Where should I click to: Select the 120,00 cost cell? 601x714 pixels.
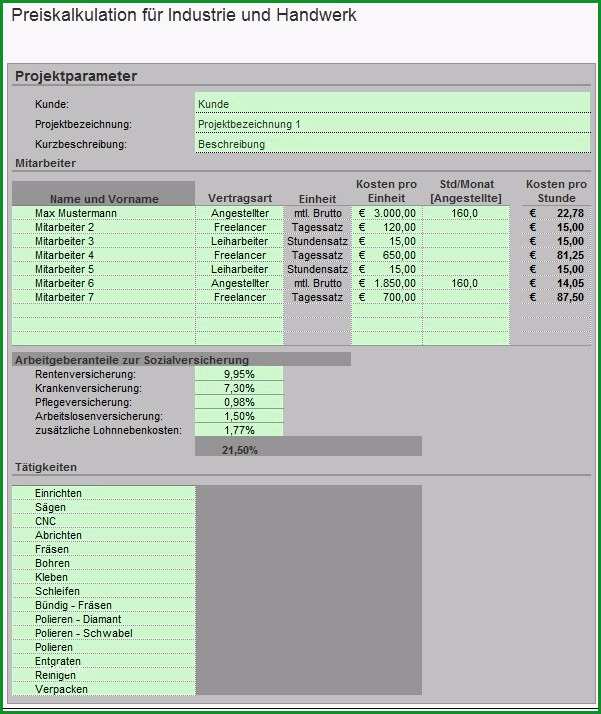pyautogui.click(x=387, y=227)
